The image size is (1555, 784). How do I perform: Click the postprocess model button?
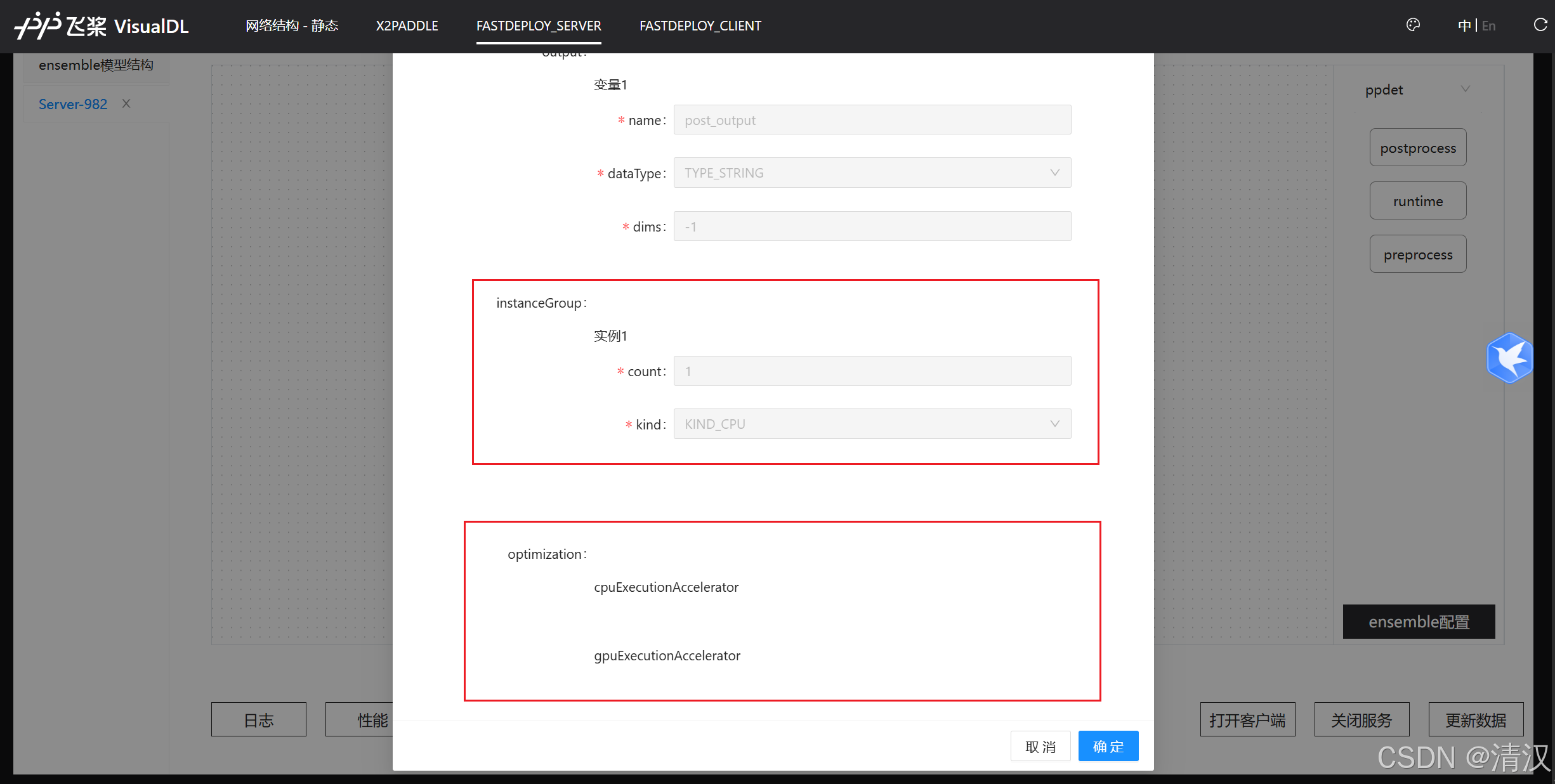point(1418,147)
